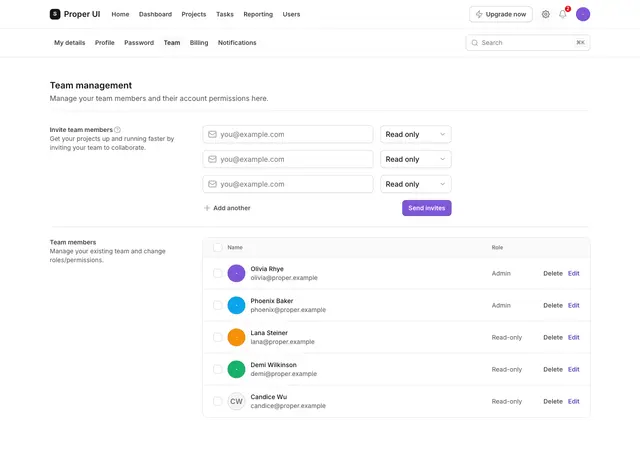Check the box for Olivia Rhye
640x460 pixels.
click(218, 273)
